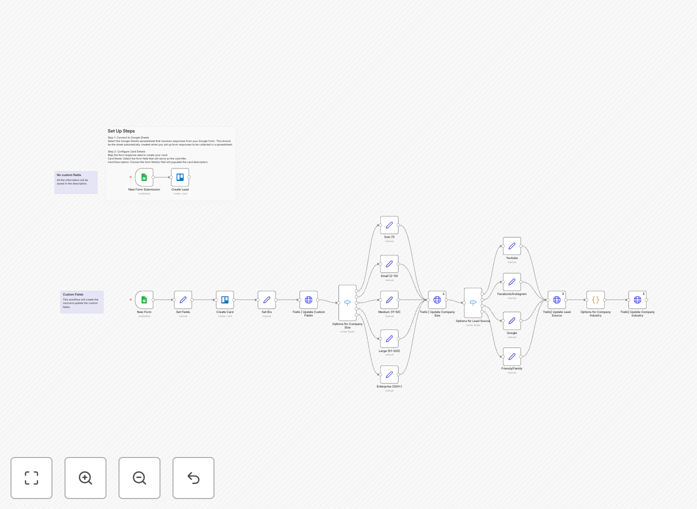The width and height of the screenshot is (697, 509).
Task: Open the Options for Company Industry code node
Action: coord(595,300)
